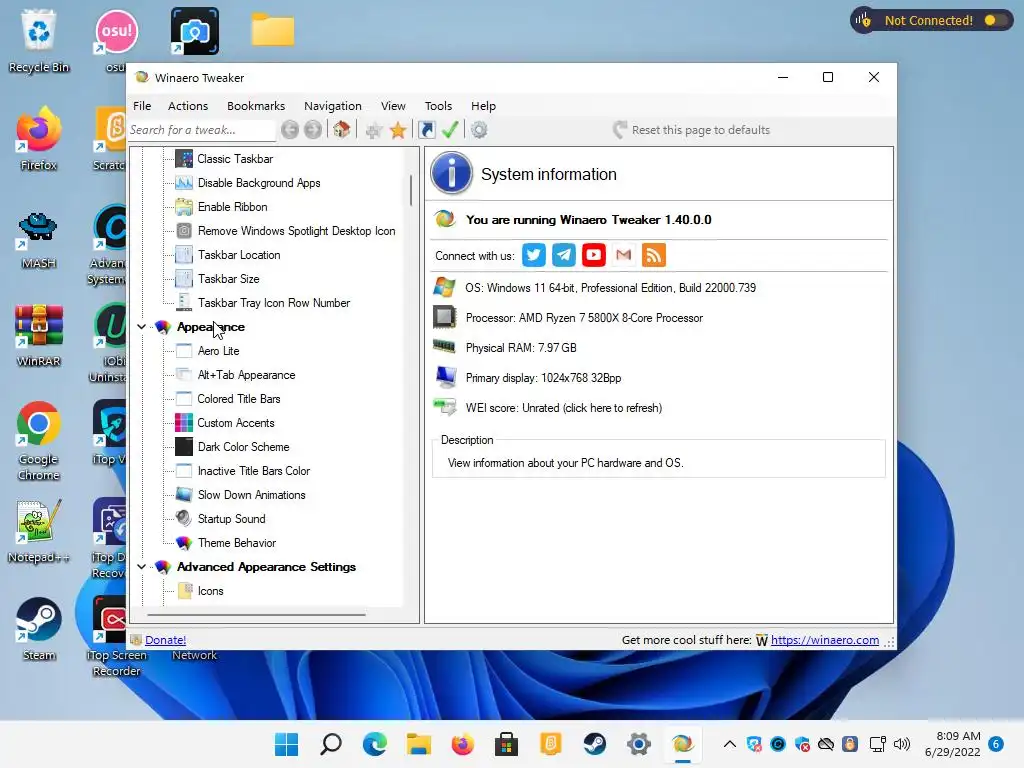Screen dimensions: 1024x768
Task: Click the WinRAR desktop shortcut
Action: 39,334
